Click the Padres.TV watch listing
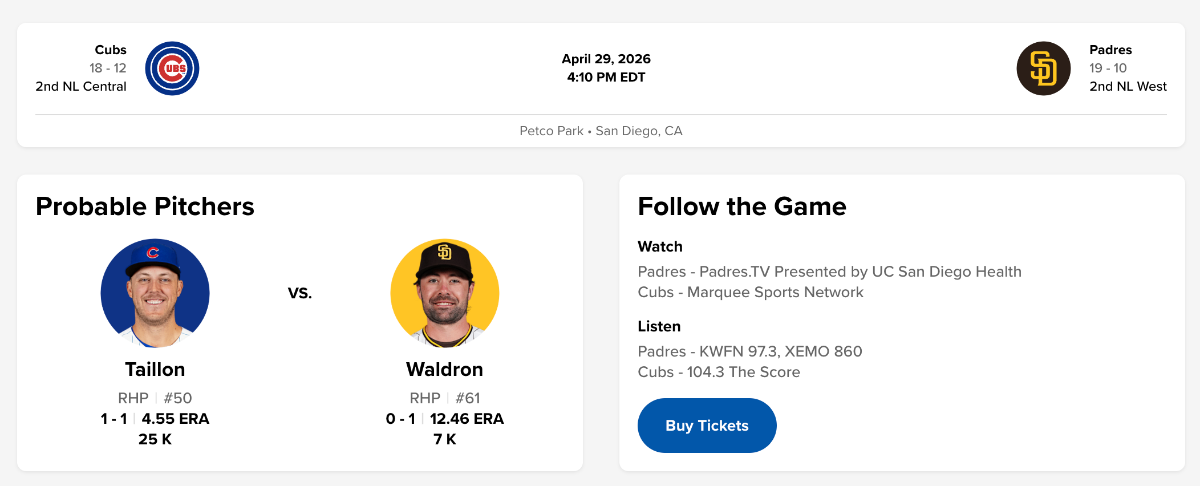 (829, 272)
